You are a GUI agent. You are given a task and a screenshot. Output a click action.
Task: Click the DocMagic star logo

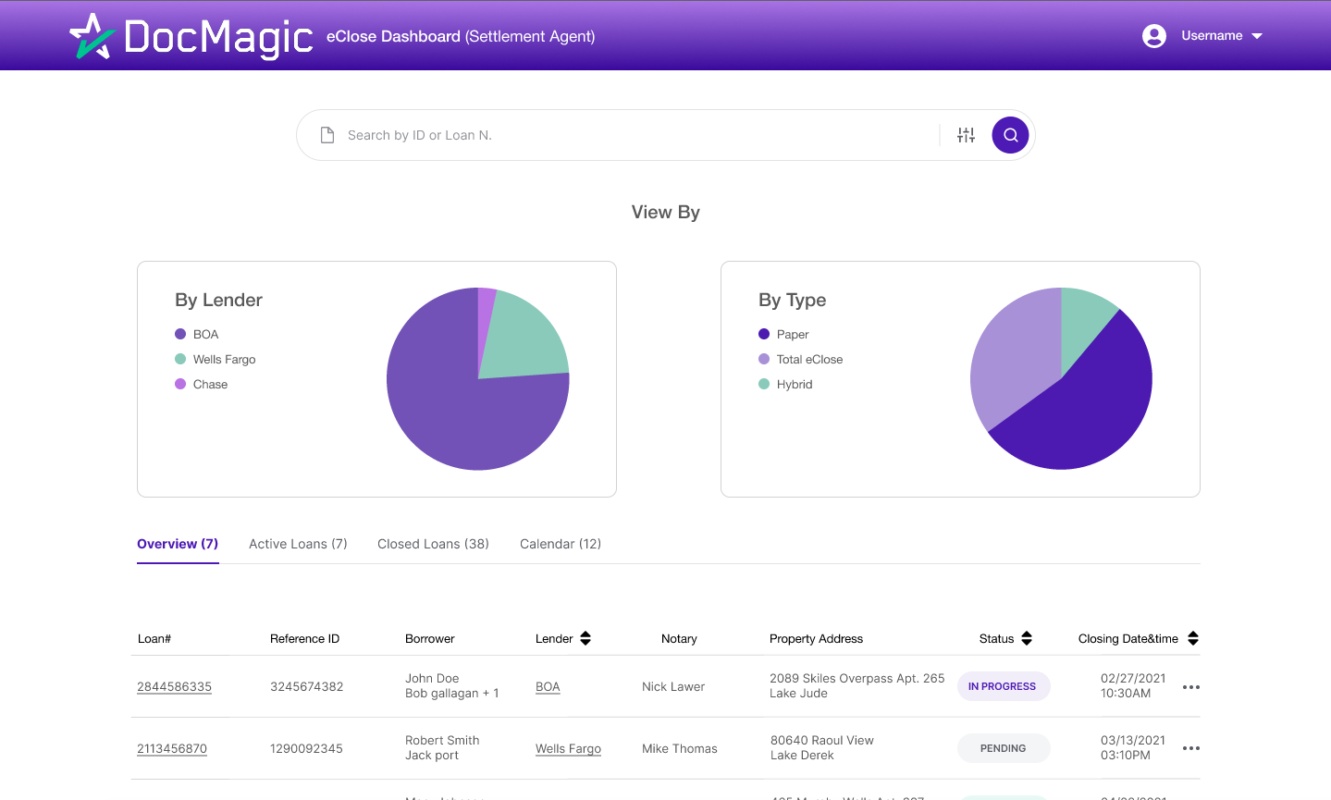point(92,36)
